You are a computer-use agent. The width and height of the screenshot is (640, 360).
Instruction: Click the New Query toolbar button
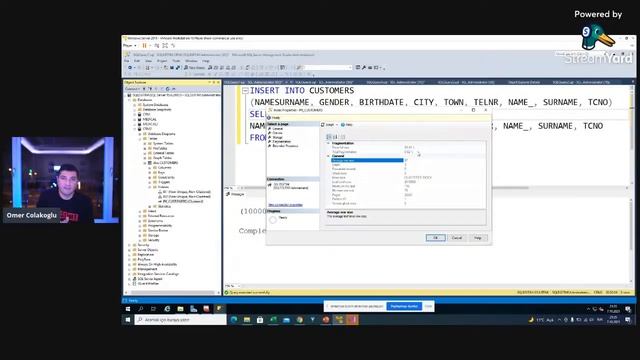coord(194,68)
